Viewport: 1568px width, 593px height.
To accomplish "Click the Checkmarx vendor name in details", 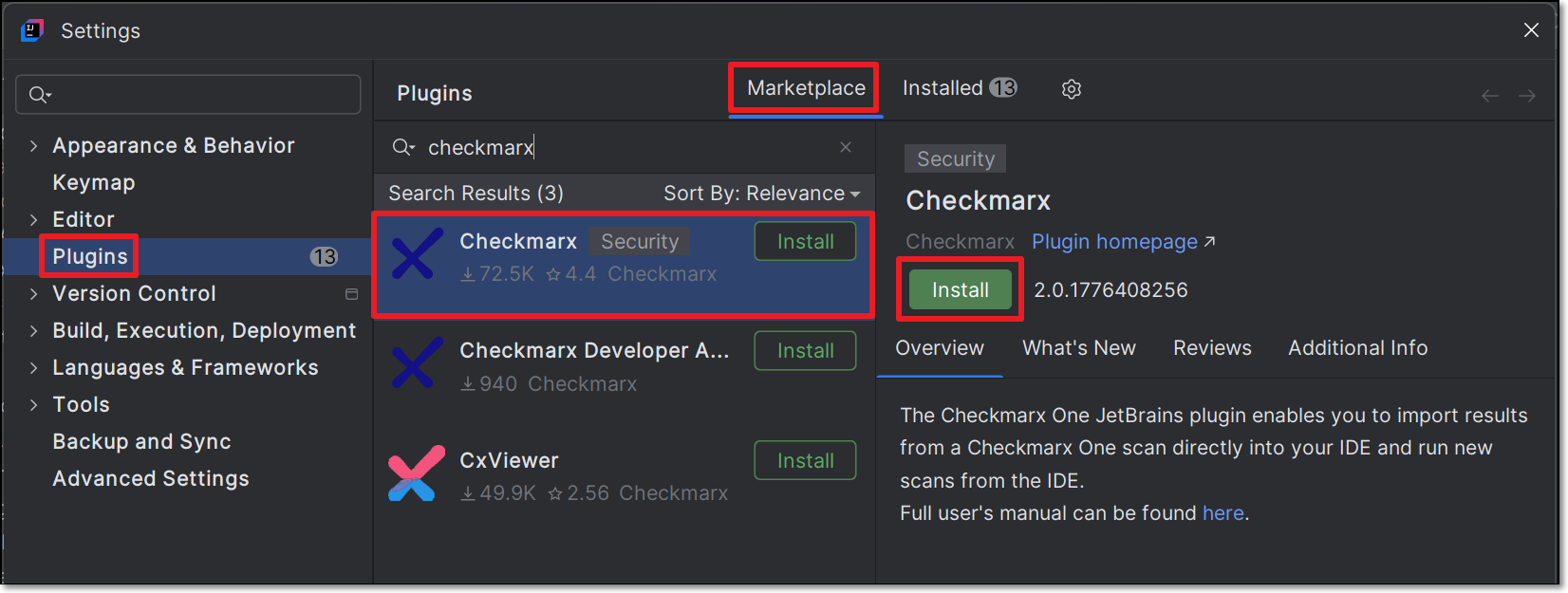I will 960,242.
